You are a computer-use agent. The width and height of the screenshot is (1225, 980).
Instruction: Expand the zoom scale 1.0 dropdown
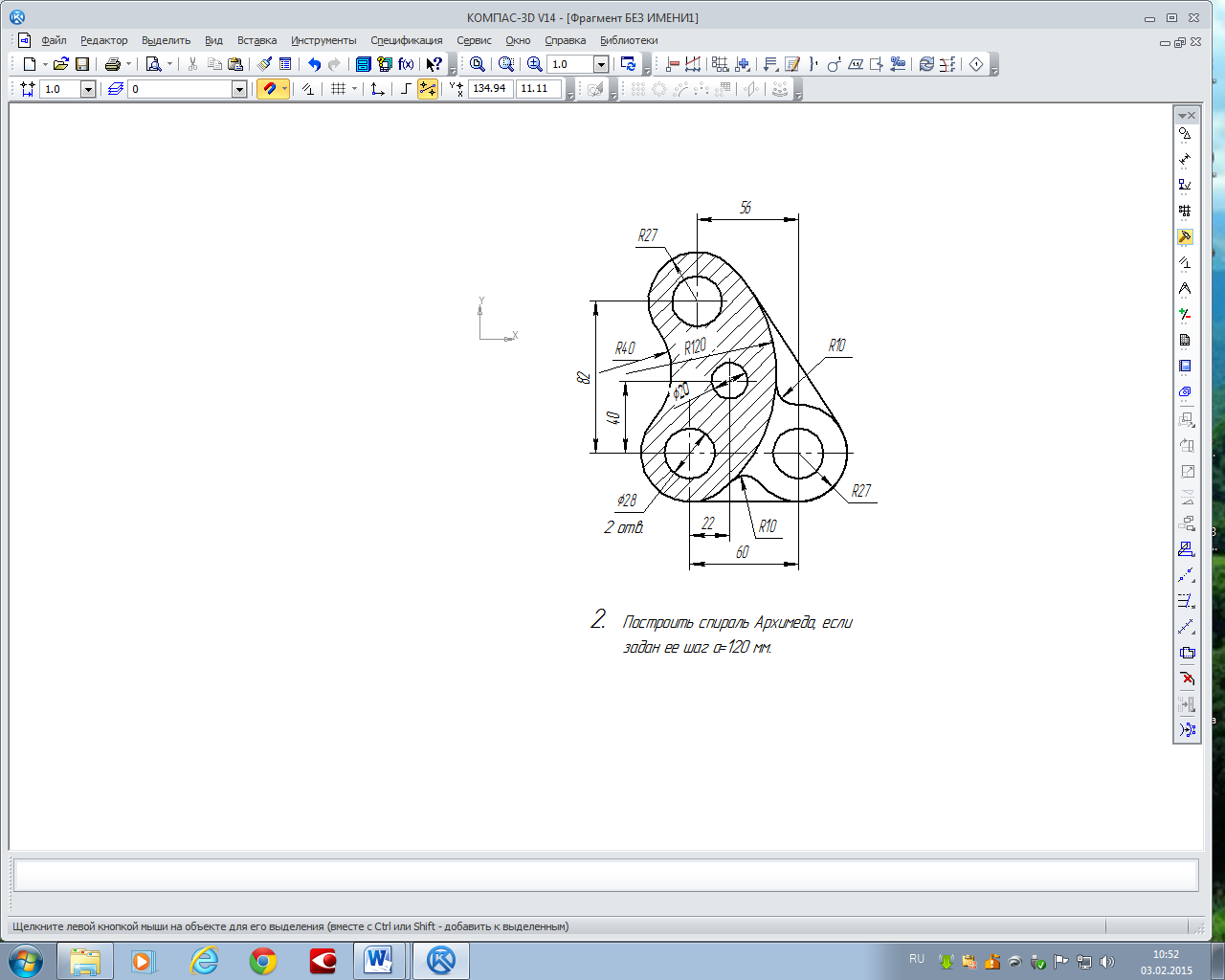(601, 64)
